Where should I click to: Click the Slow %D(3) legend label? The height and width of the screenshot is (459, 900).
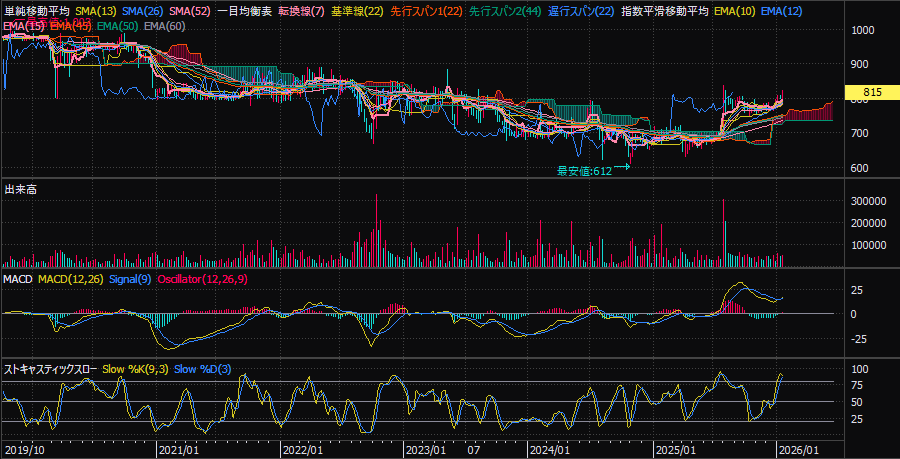coord(203,369)
